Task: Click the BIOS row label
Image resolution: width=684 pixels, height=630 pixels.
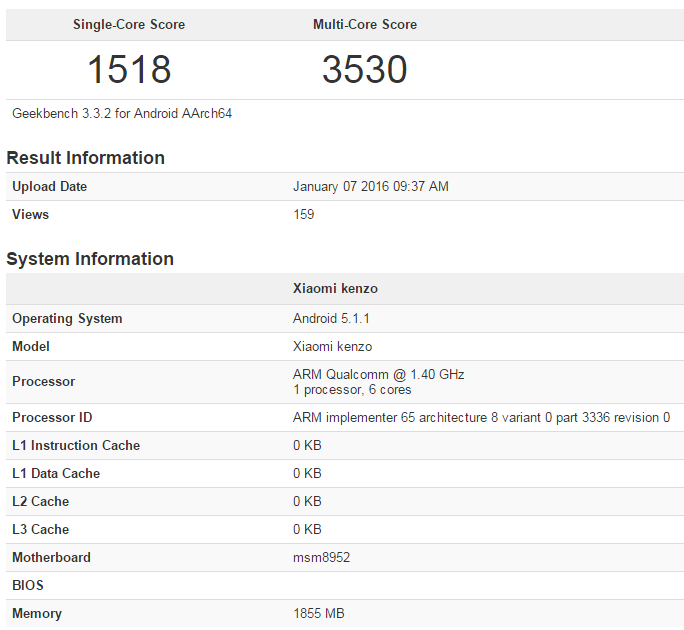Action: [x=28, y=586]
